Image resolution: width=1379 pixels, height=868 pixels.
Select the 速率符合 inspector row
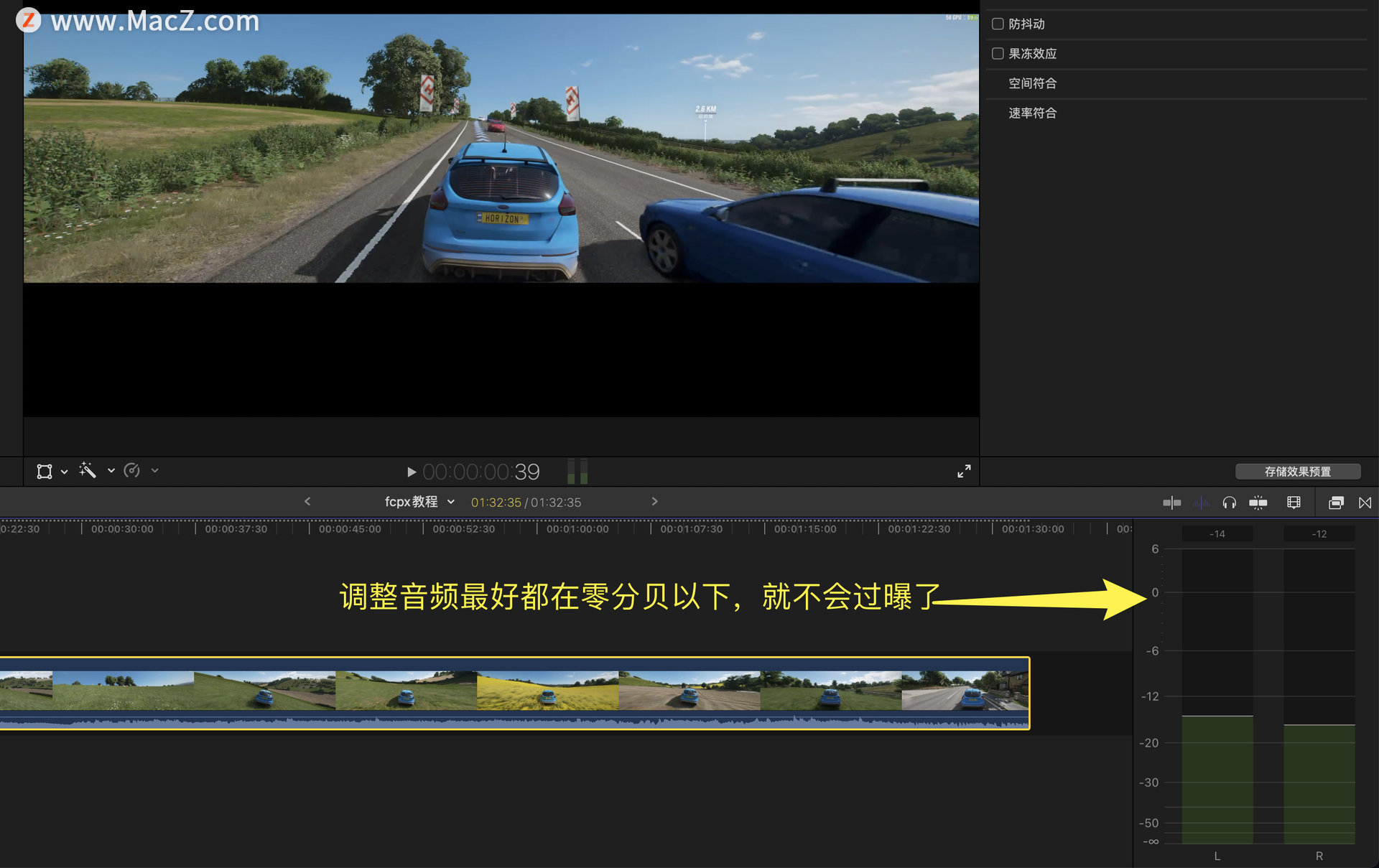(1176, 113)
